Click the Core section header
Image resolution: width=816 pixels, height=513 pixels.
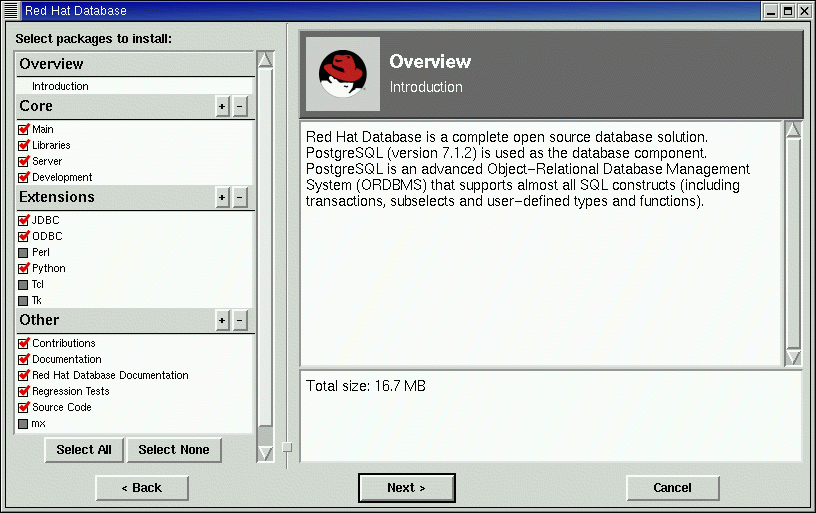coord(36,106)
